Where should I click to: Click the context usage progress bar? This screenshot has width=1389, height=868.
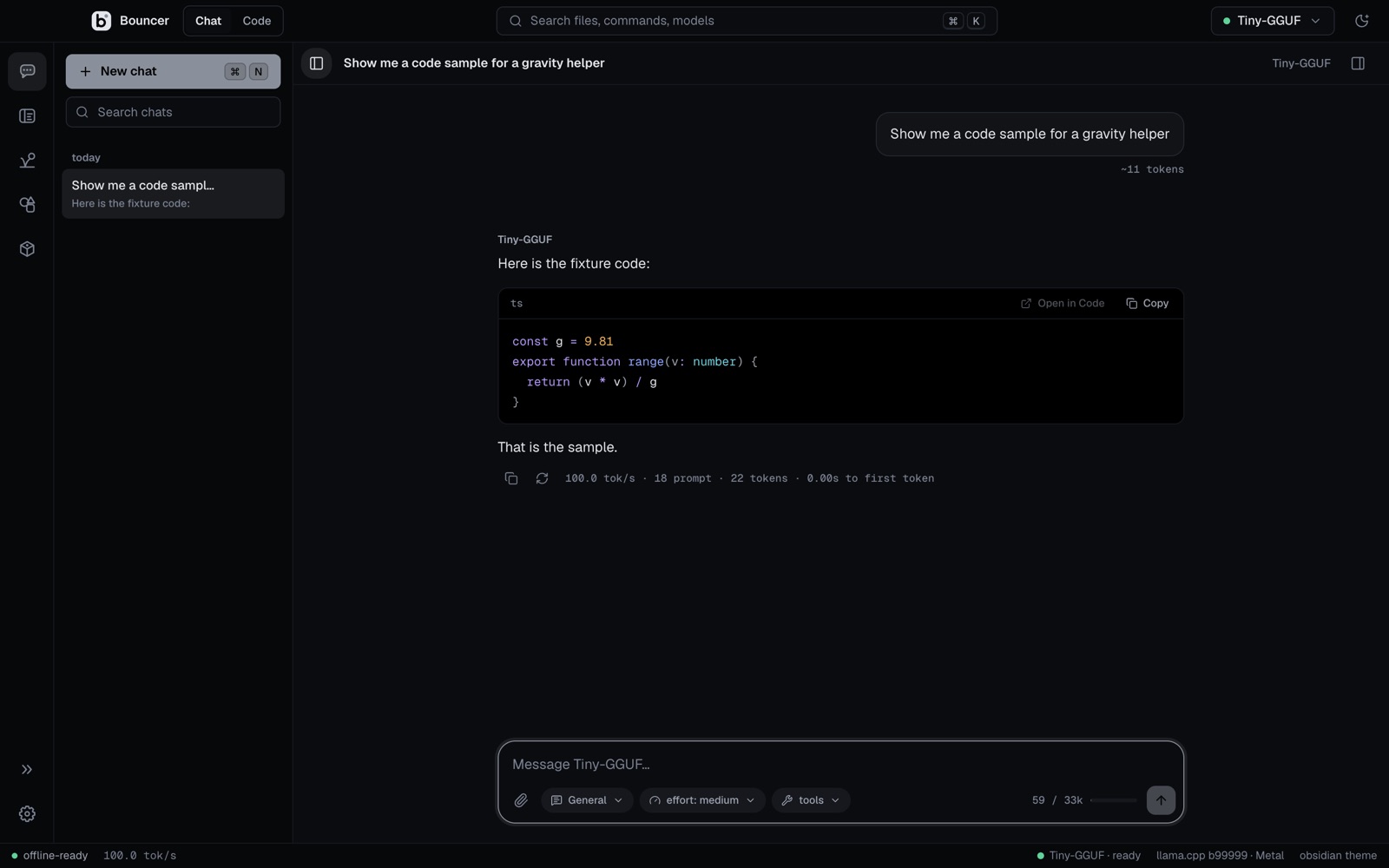coord(1114,800)
